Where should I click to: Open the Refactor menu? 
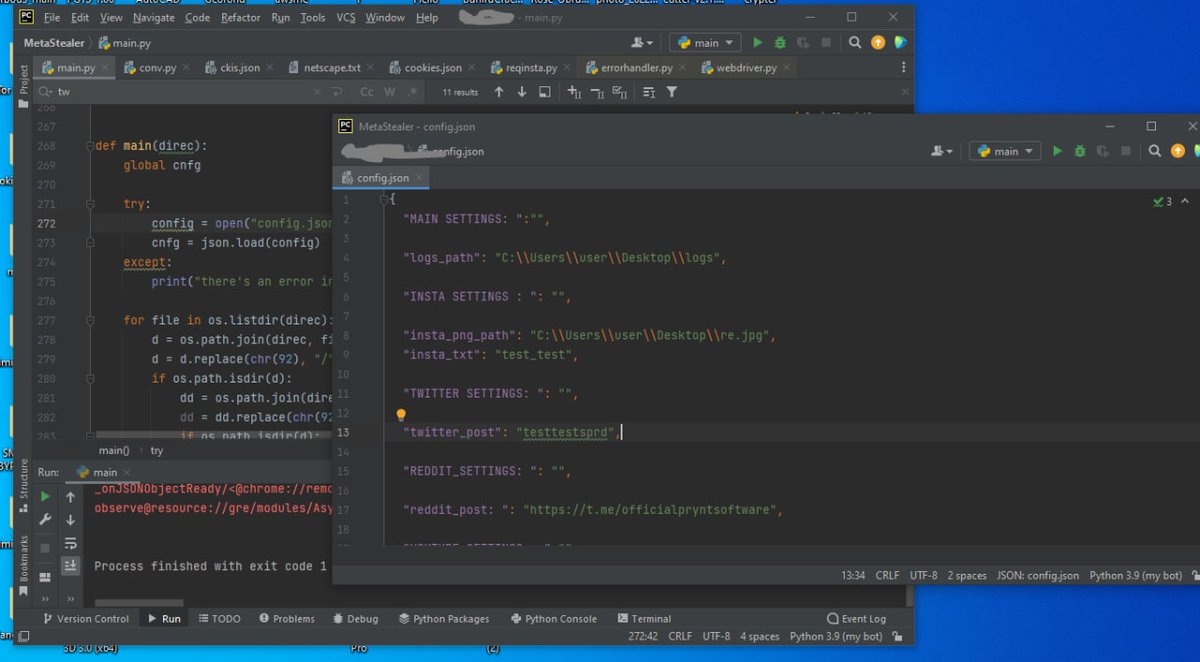(x=240, y=18)
